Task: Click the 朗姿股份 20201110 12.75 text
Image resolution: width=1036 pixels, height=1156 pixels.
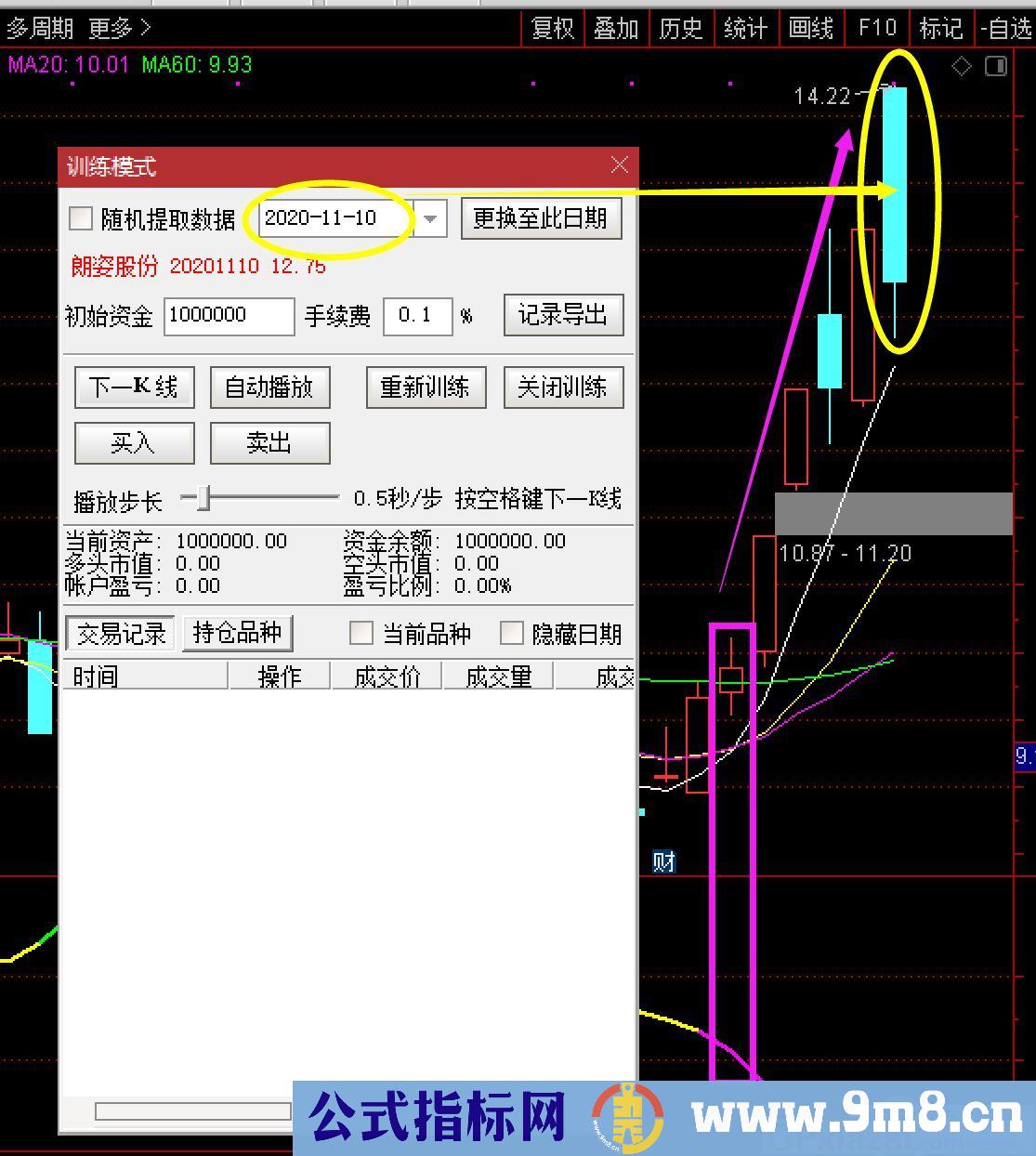Action: (x=199, y=267)
